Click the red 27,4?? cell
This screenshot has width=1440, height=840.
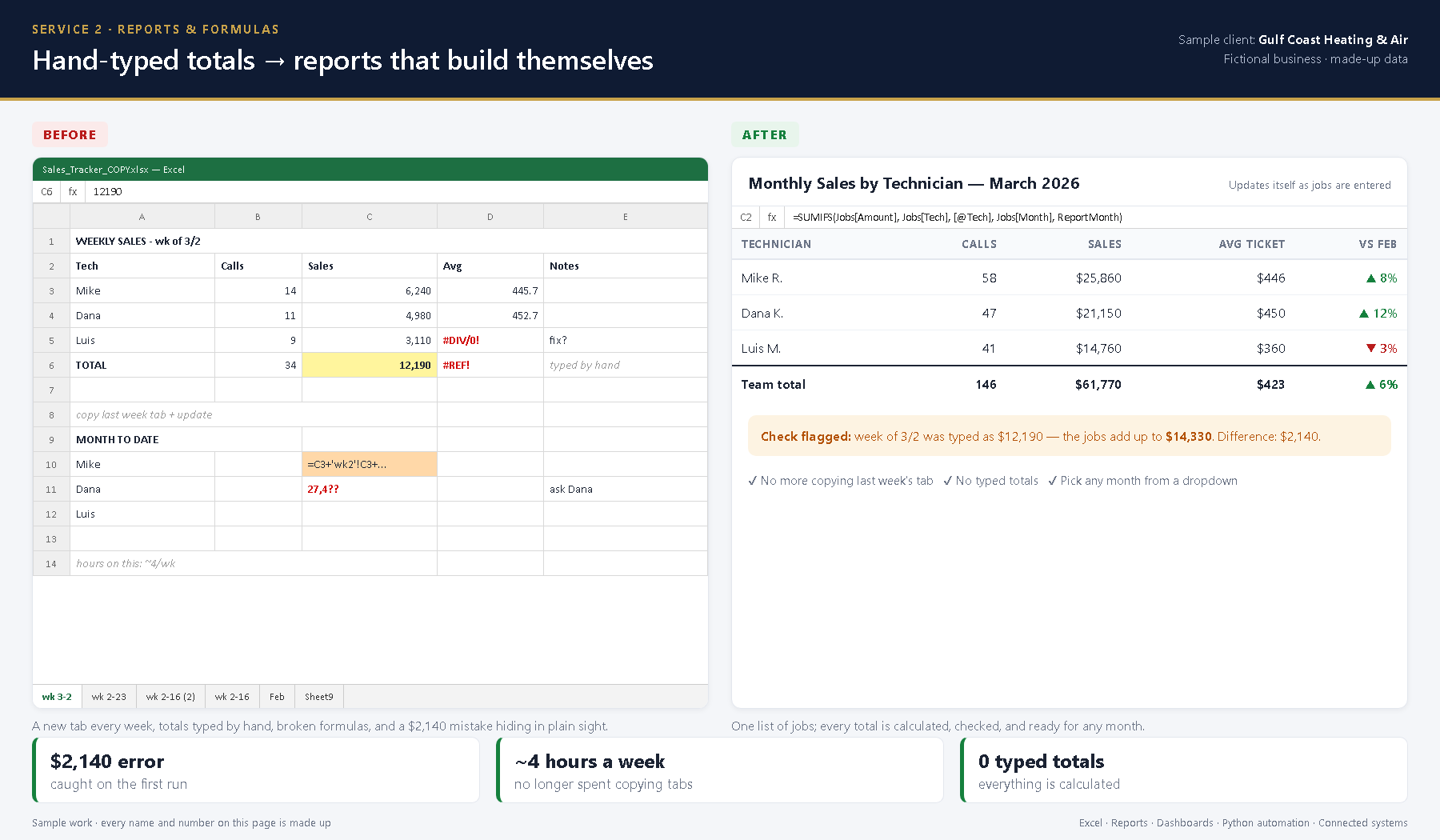point(370,490)
